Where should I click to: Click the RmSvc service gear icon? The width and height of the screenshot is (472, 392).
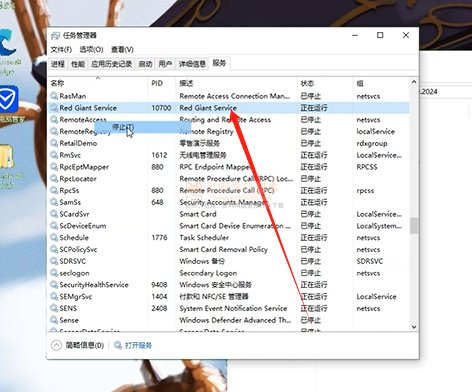(54, 155)
